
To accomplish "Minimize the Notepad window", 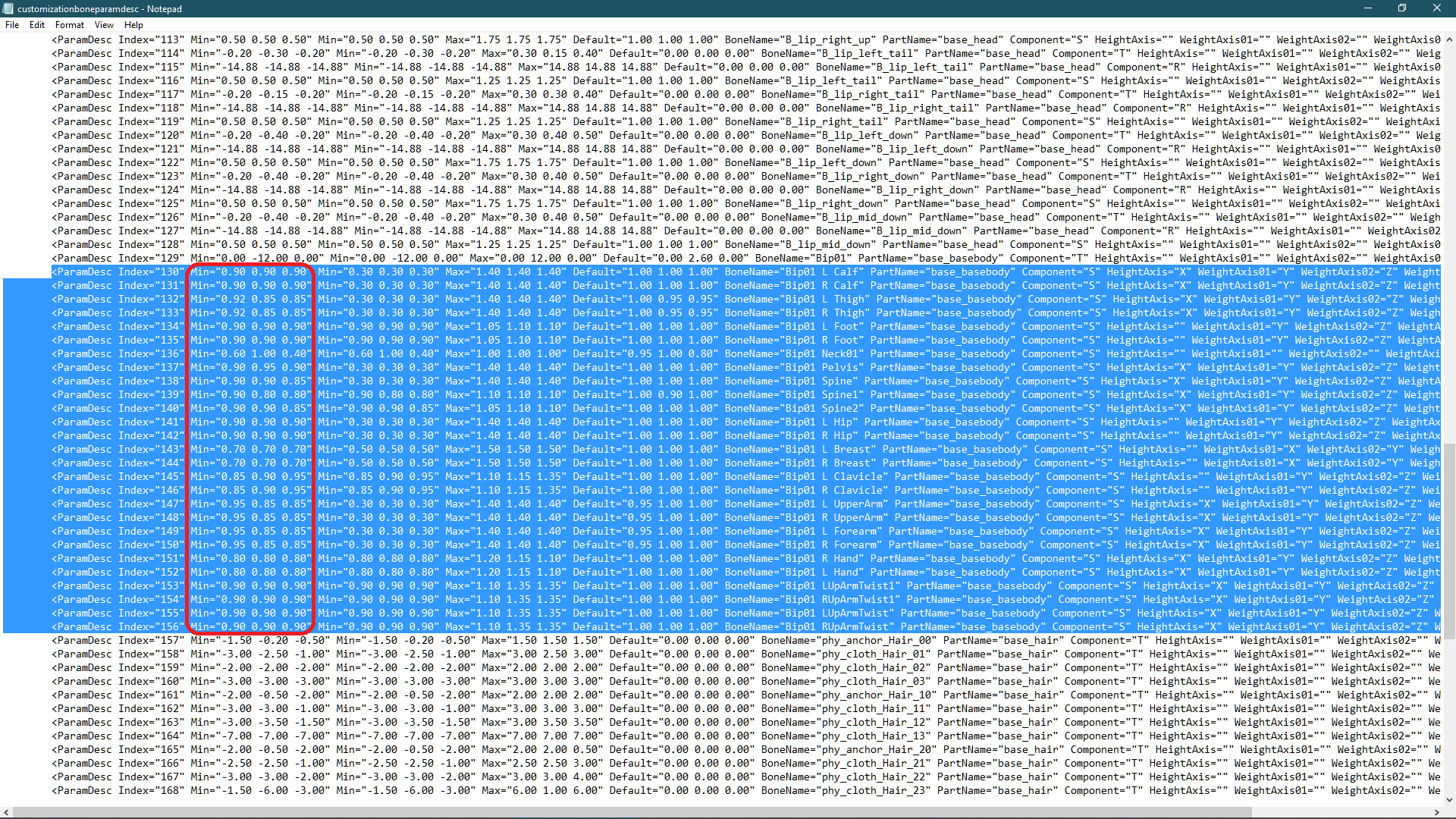I will click(x=1368, y=8).
